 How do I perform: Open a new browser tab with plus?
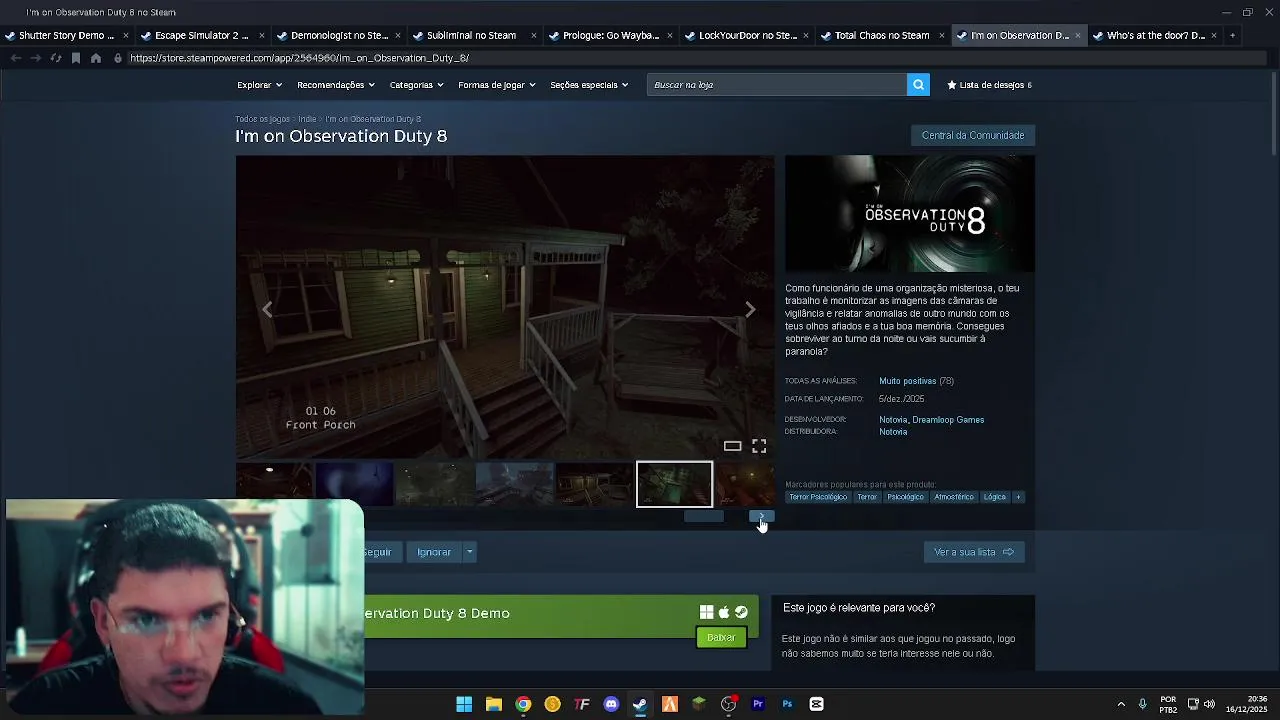coord(1232,35)
